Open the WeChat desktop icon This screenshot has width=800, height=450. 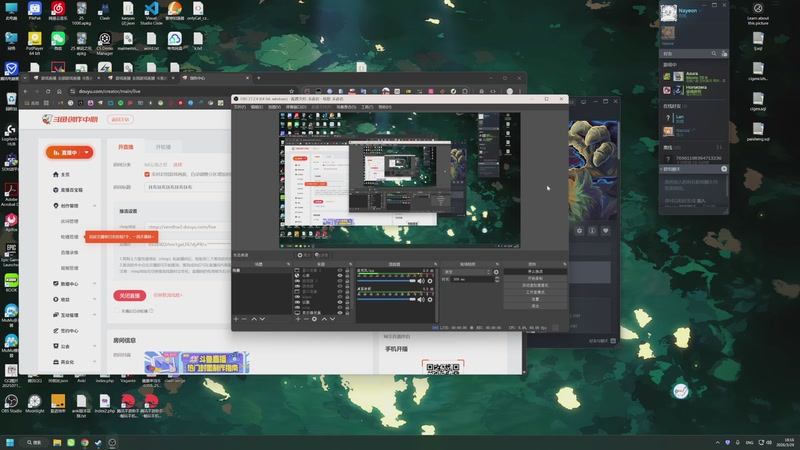pyautogui.click(x=58, y=41)
